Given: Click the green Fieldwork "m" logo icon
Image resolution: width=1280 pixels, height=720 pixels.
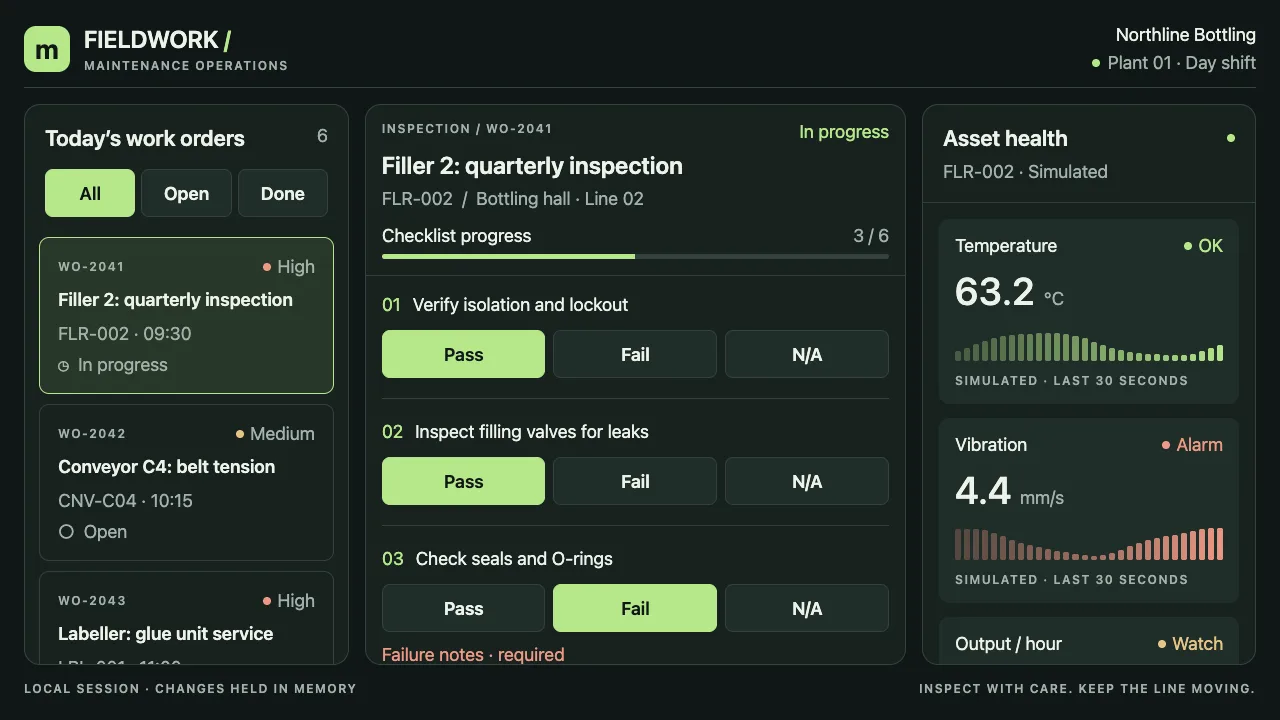Looking at the screenshot, I should pyautogui.click(x=47, y=49).
